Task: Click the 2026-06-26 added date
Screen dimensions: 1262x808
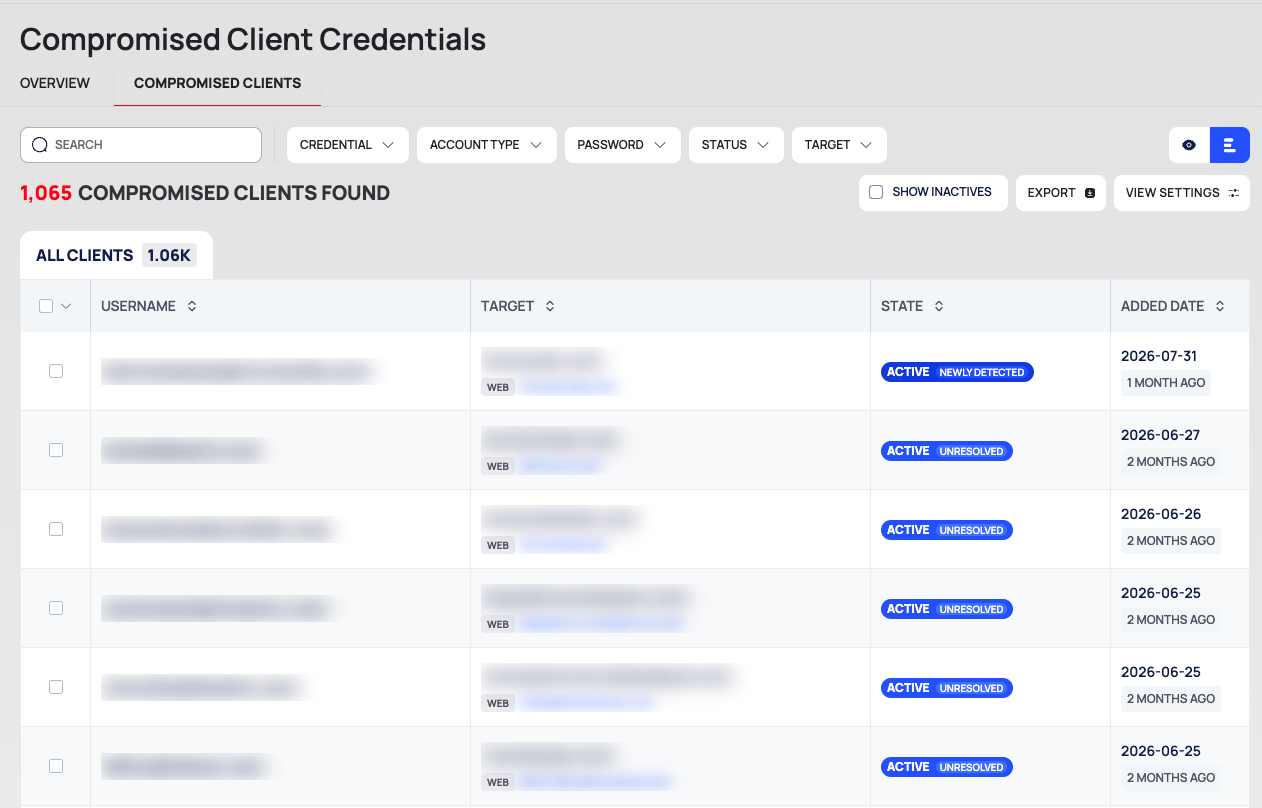Action: click(x=1161, y=514)
